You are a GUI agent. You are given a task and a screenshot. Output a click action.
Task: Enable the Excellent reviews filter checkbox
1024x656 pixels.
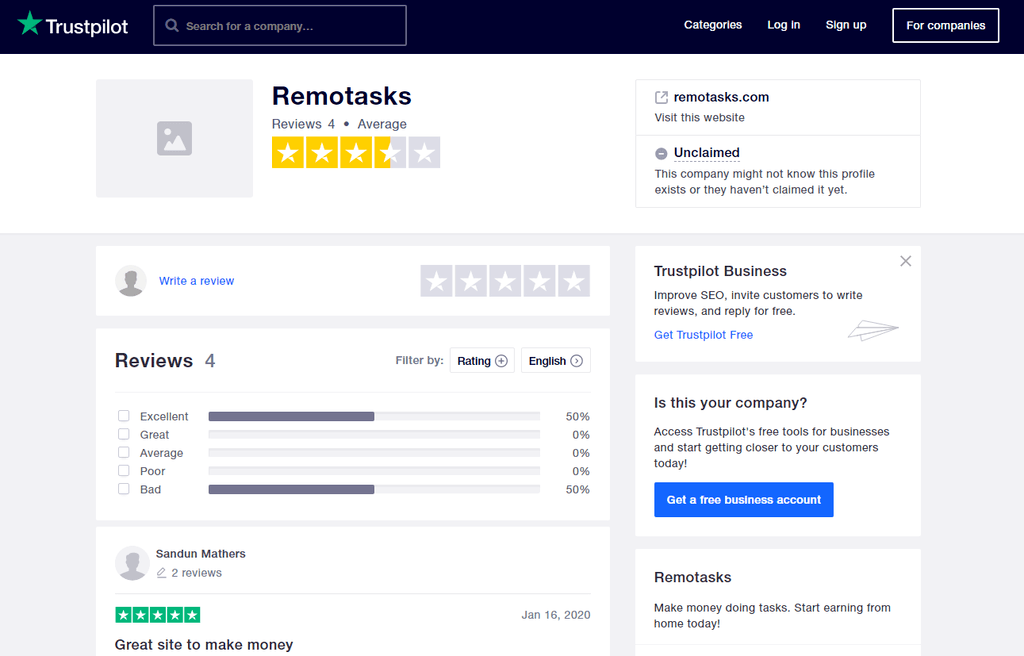point(123,416)
